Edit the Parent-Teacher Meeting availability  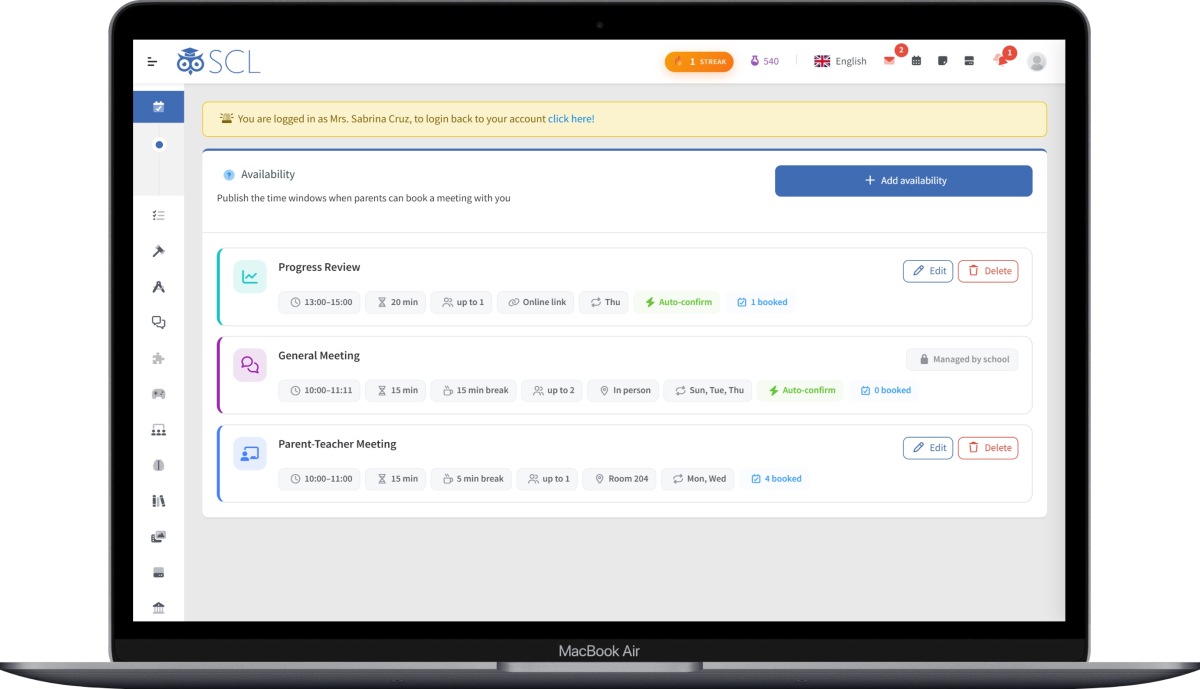coord(928,448)
